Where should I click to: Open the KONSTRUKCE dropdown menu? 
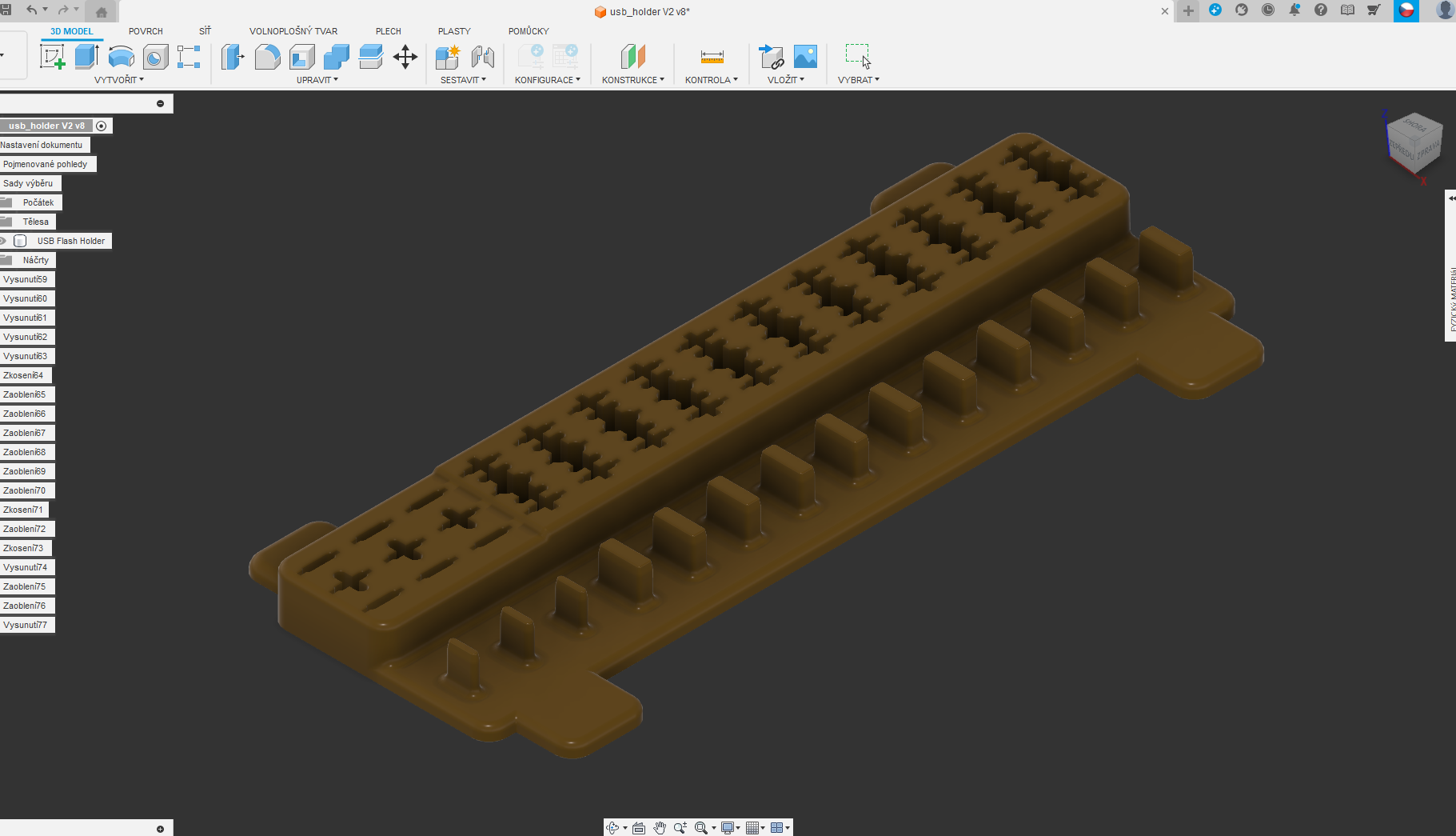(x=632, y=80)
